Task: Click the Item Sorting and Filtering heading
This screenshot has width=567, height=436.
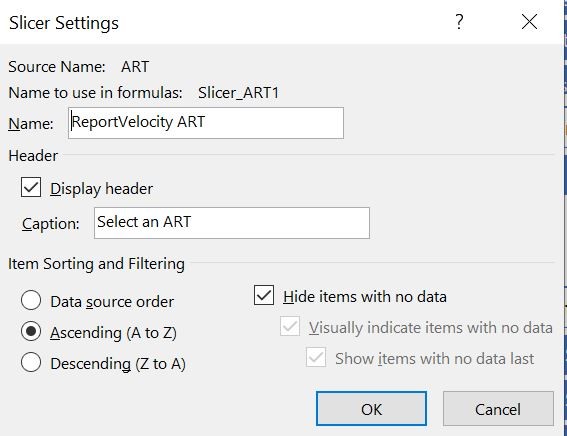Action: [96, 264]
